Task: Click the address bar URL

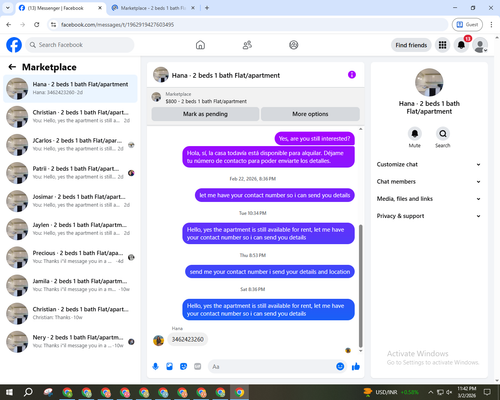Action: click(117, 25)
